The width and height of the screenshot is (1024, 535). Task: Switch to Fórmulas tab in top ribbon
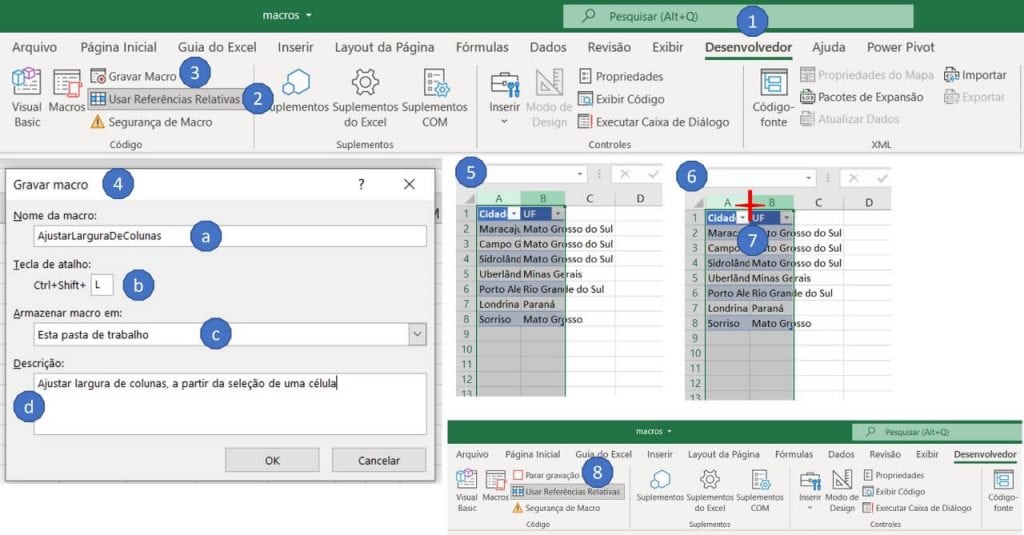pyautogui.click(x=482, y=47)
